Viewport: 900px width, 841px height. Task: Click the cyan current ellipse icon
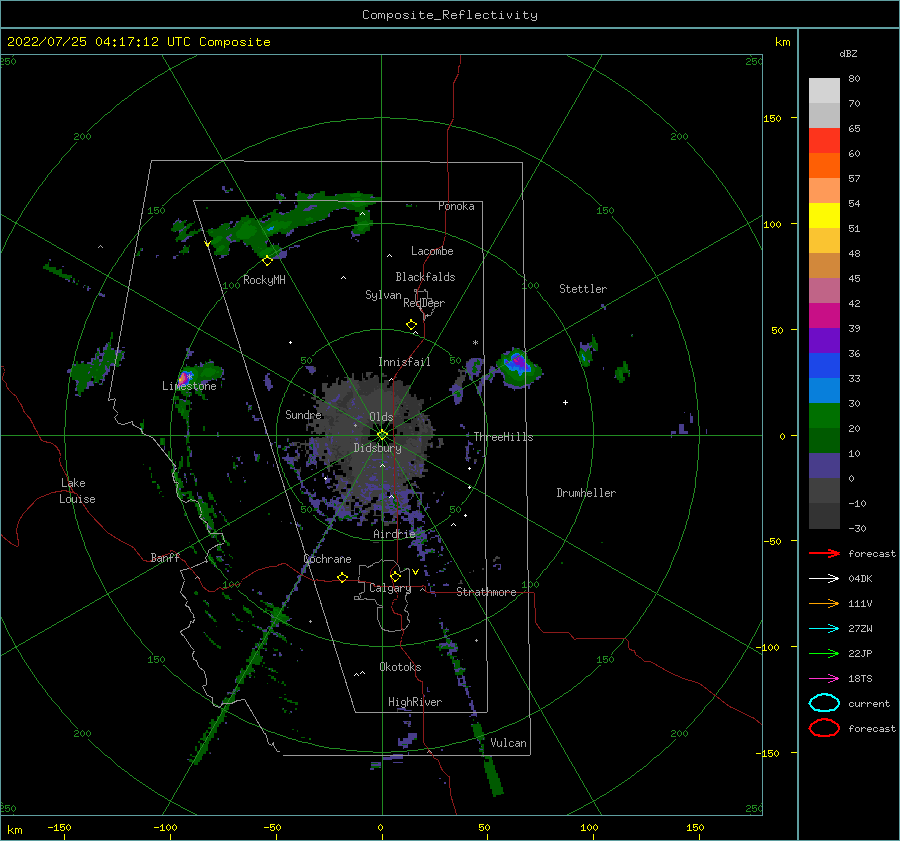coord(824,703)
